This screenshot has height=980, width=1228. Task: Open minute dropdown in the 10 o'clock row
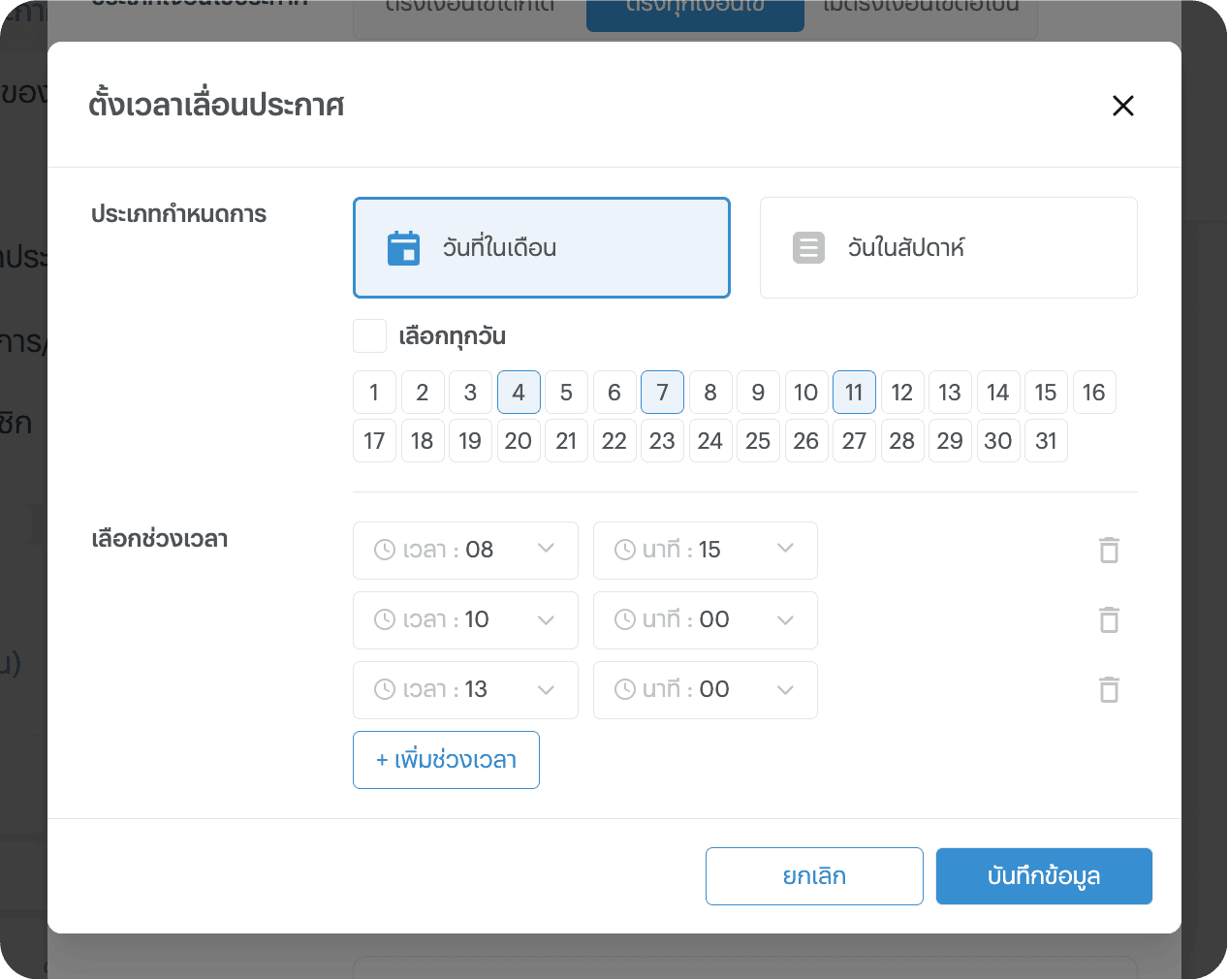706,620
